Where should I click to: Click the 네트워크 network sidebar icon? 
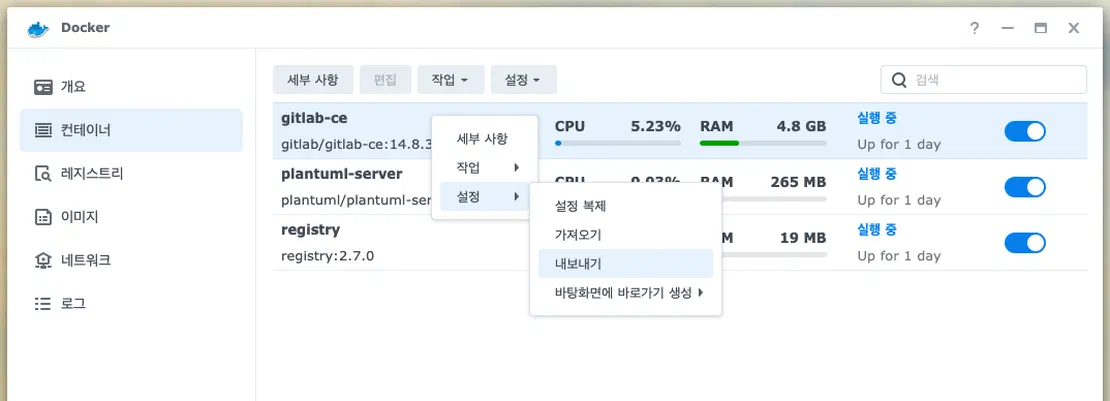pos(44,261)
